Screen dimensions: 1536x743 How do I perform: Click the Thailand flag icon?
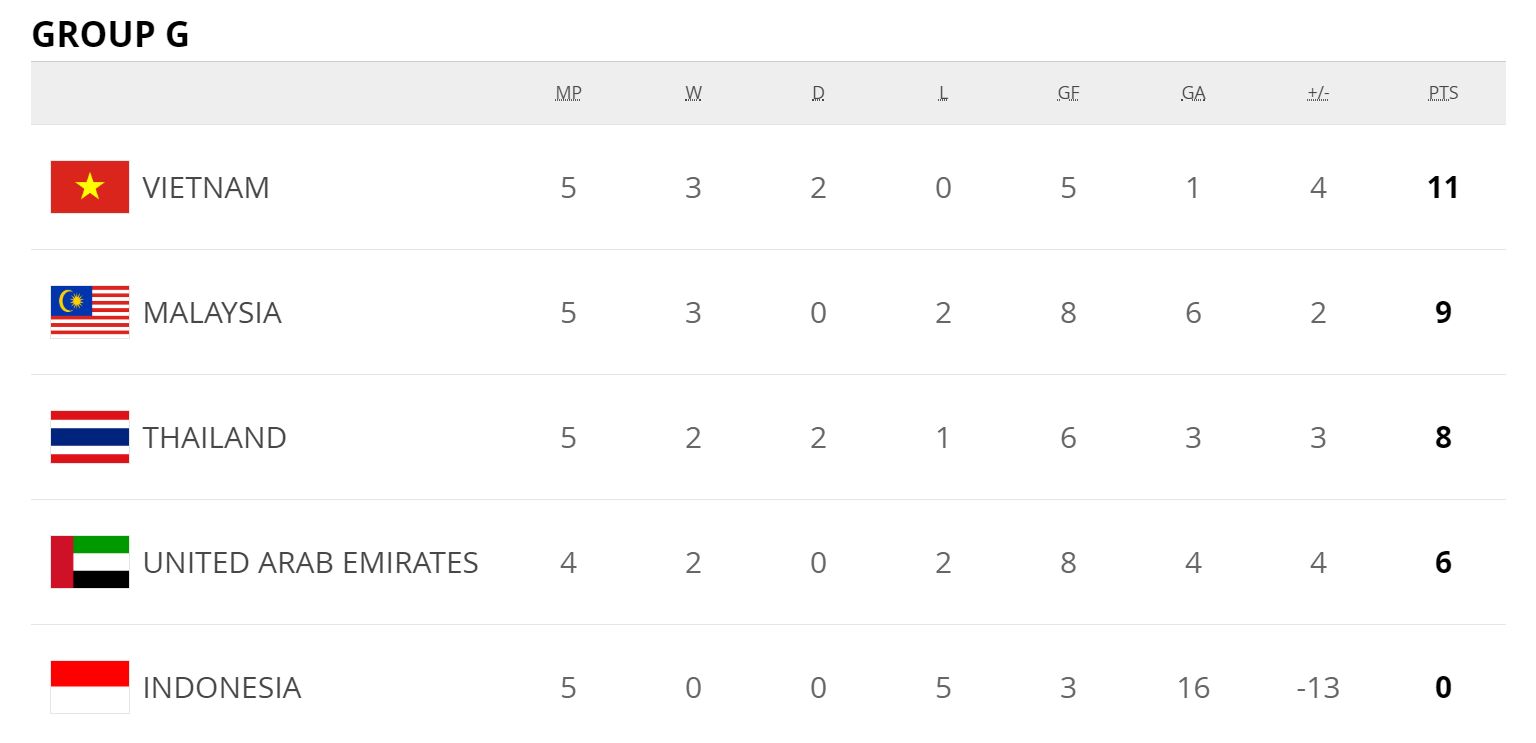(x=90, y=437)
